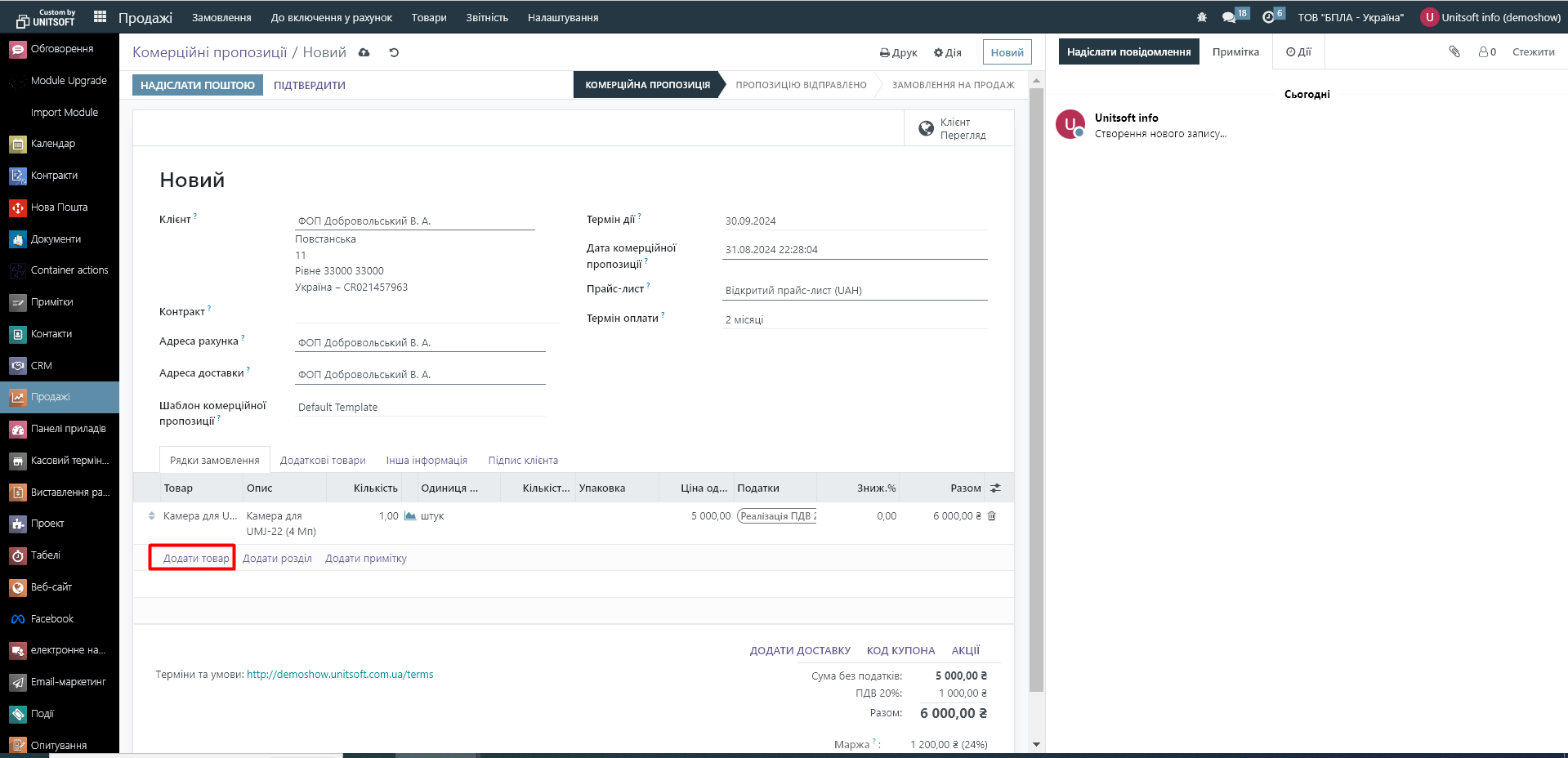Discard changes with the undo arrow icon
This screenshot has width=1568, height=758.
pos(394,52)
